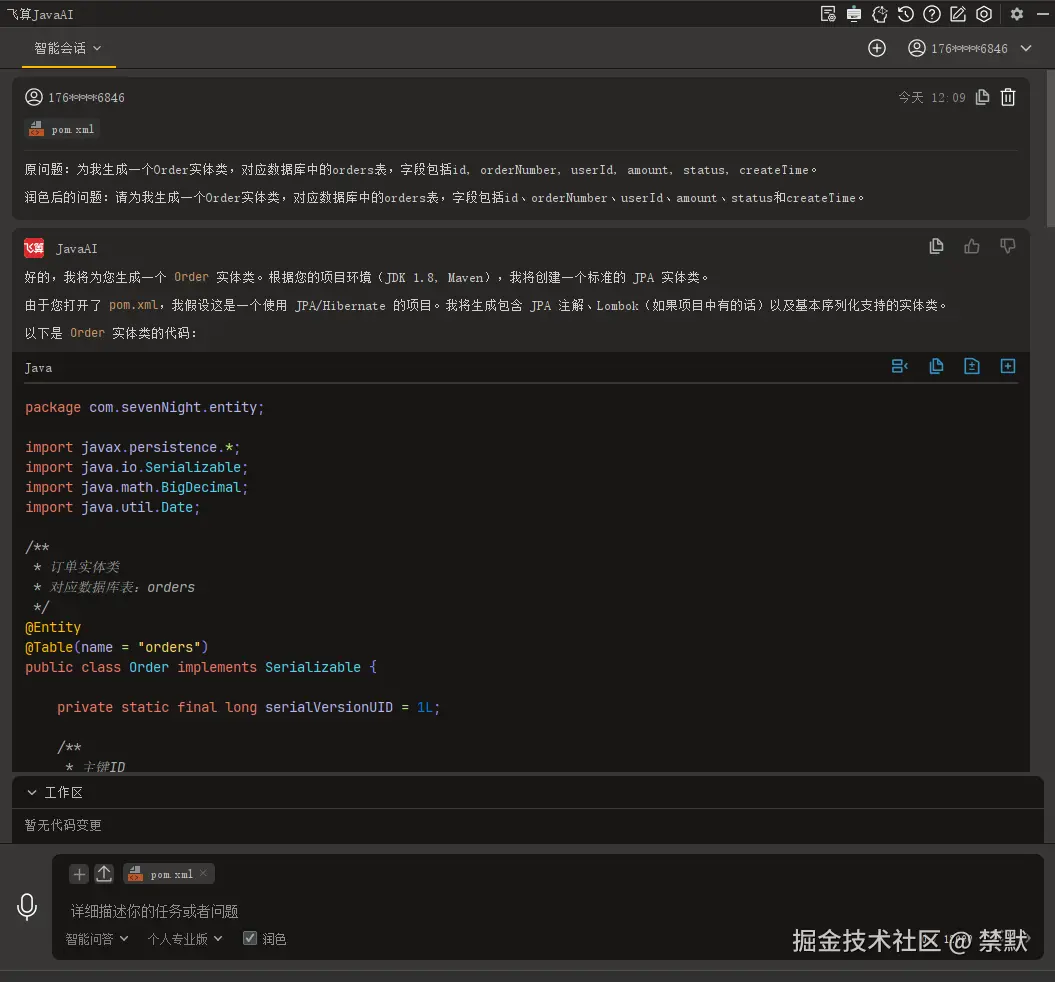Open the help question mark icon
Screen dimensions: 1055x982
(x=932, y=14)
